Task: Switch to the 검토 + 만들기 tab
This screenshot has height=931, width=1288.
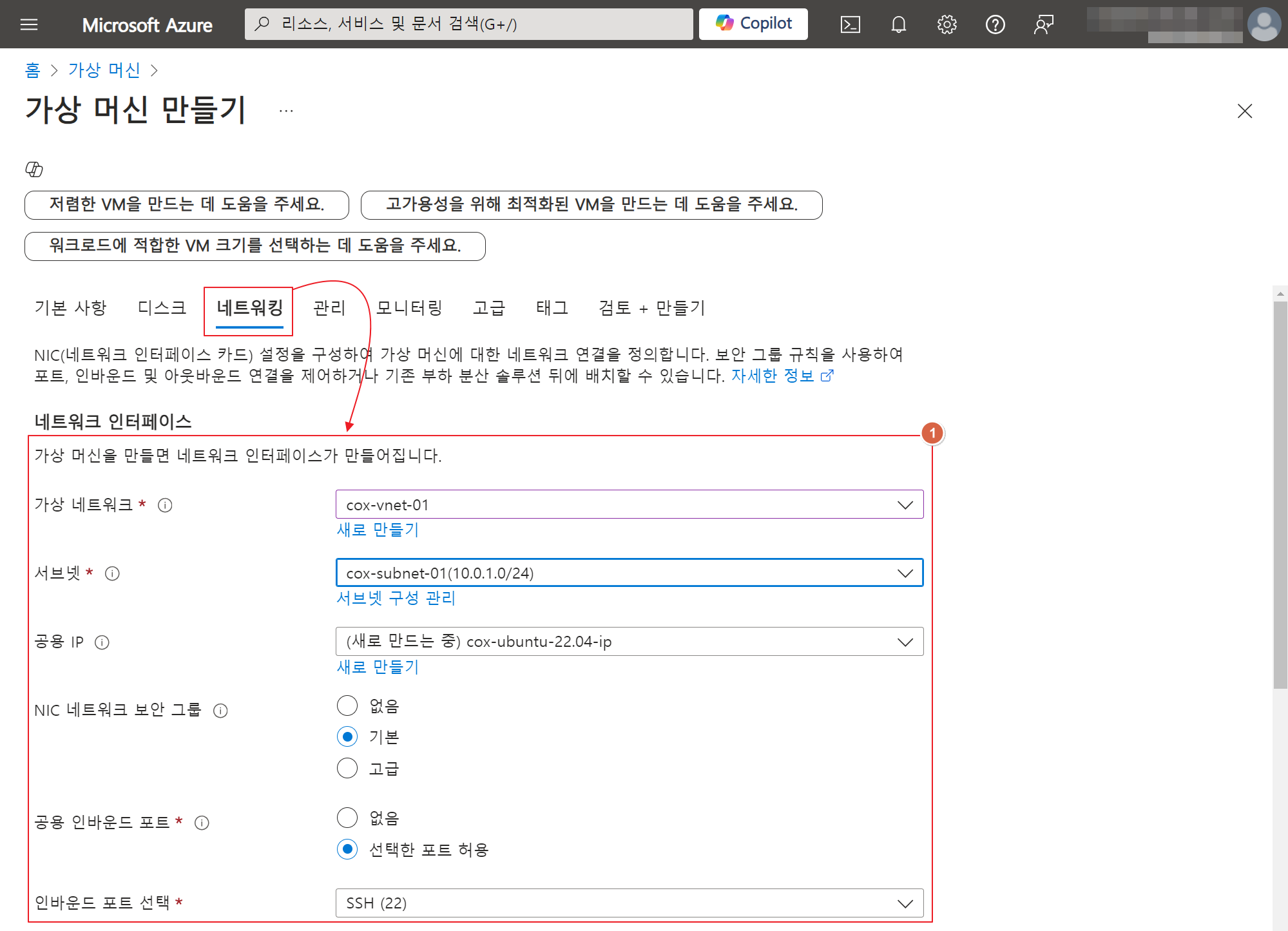Action: point(651,308)
